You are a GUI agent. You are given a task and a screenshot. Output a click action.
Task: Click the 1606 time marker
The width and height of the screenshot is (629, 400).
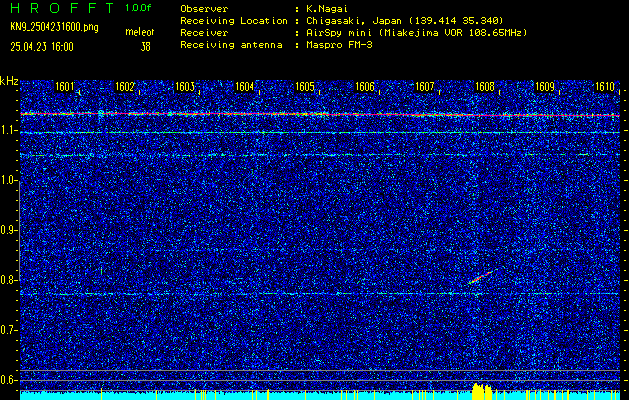point(365,87)
